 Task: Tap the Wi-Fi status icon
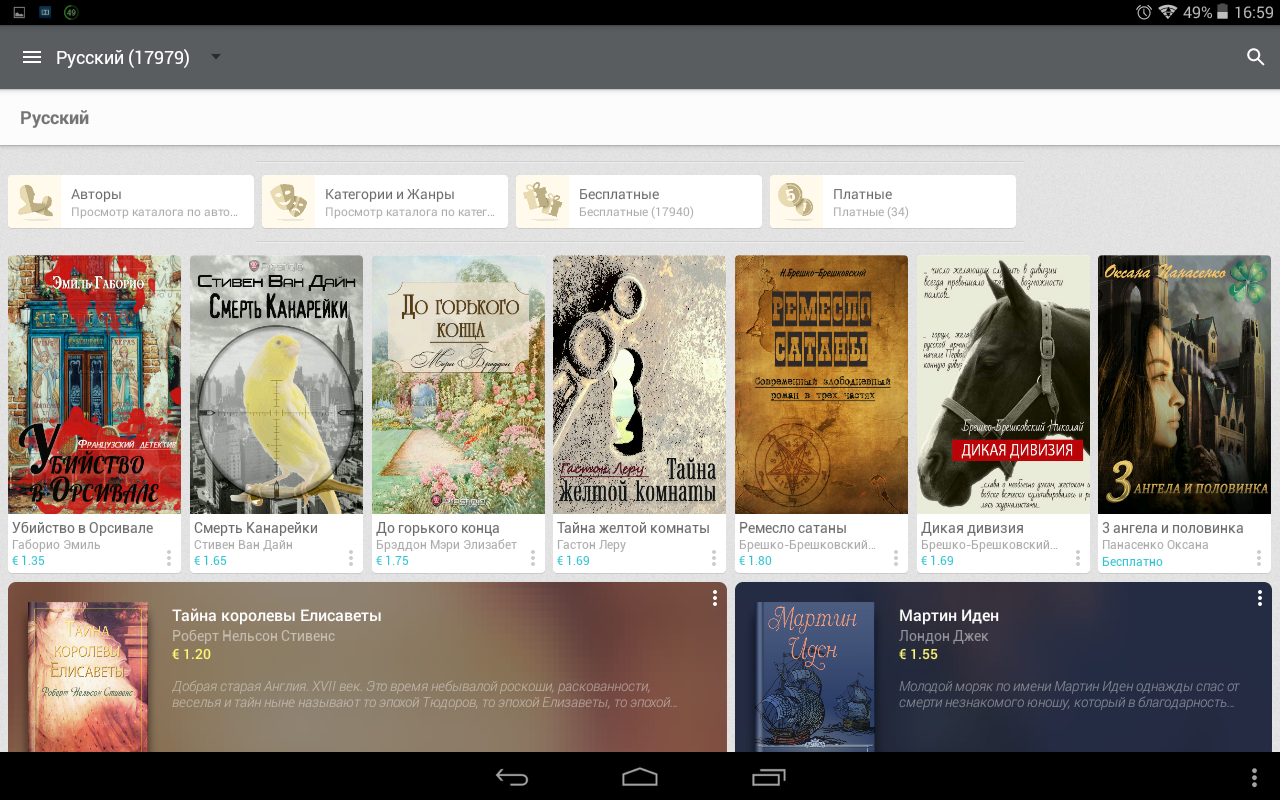[1168, 12]
